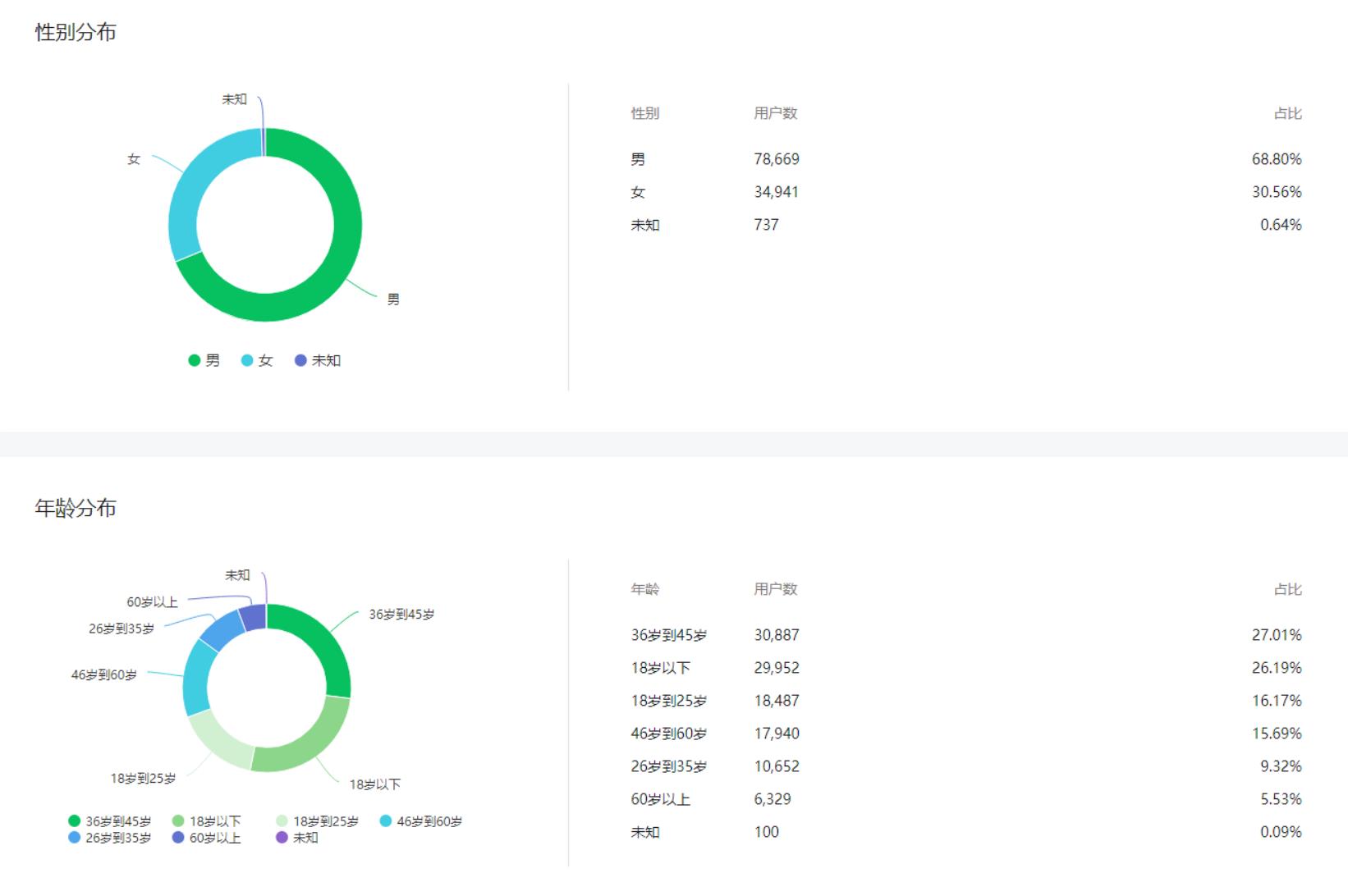The image size is (1348, 896).
Task: Click the cyan 46岁到60岁 donut segment
Action: pyautogui.click(x=196, y=679)
